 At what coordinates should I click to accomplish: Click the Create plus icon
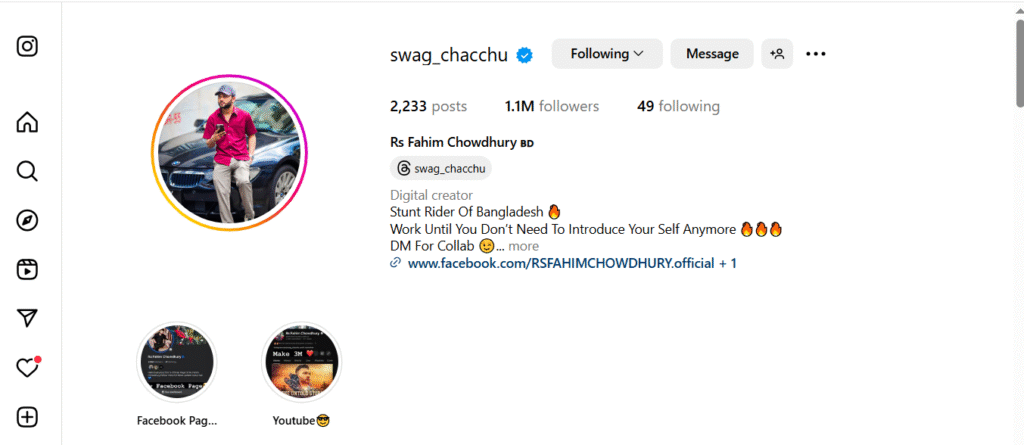click(x=27, y=418)
